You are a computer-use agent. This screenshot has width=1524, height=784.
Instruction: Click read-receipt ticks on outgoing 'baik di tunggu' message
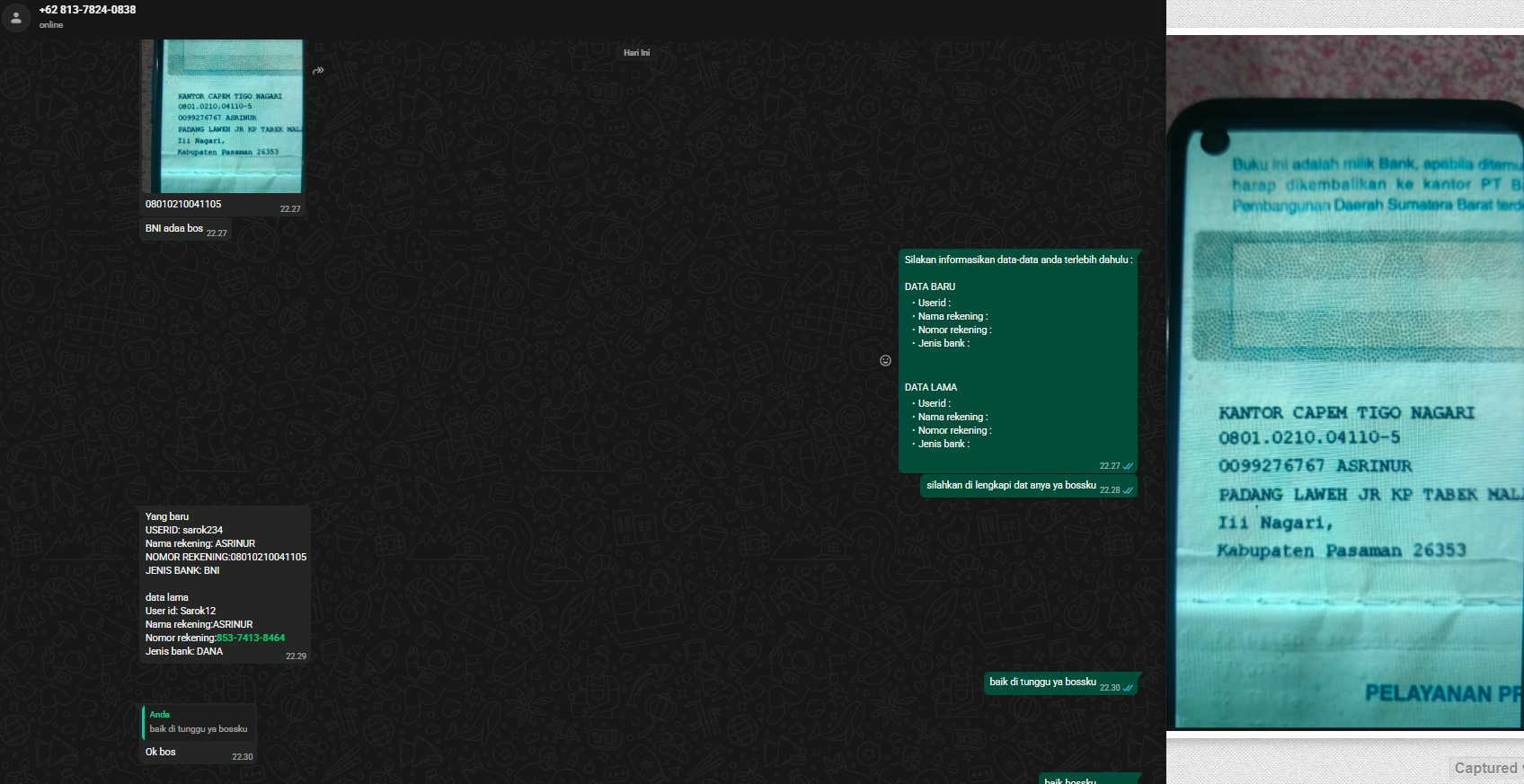pos(1128,688)
